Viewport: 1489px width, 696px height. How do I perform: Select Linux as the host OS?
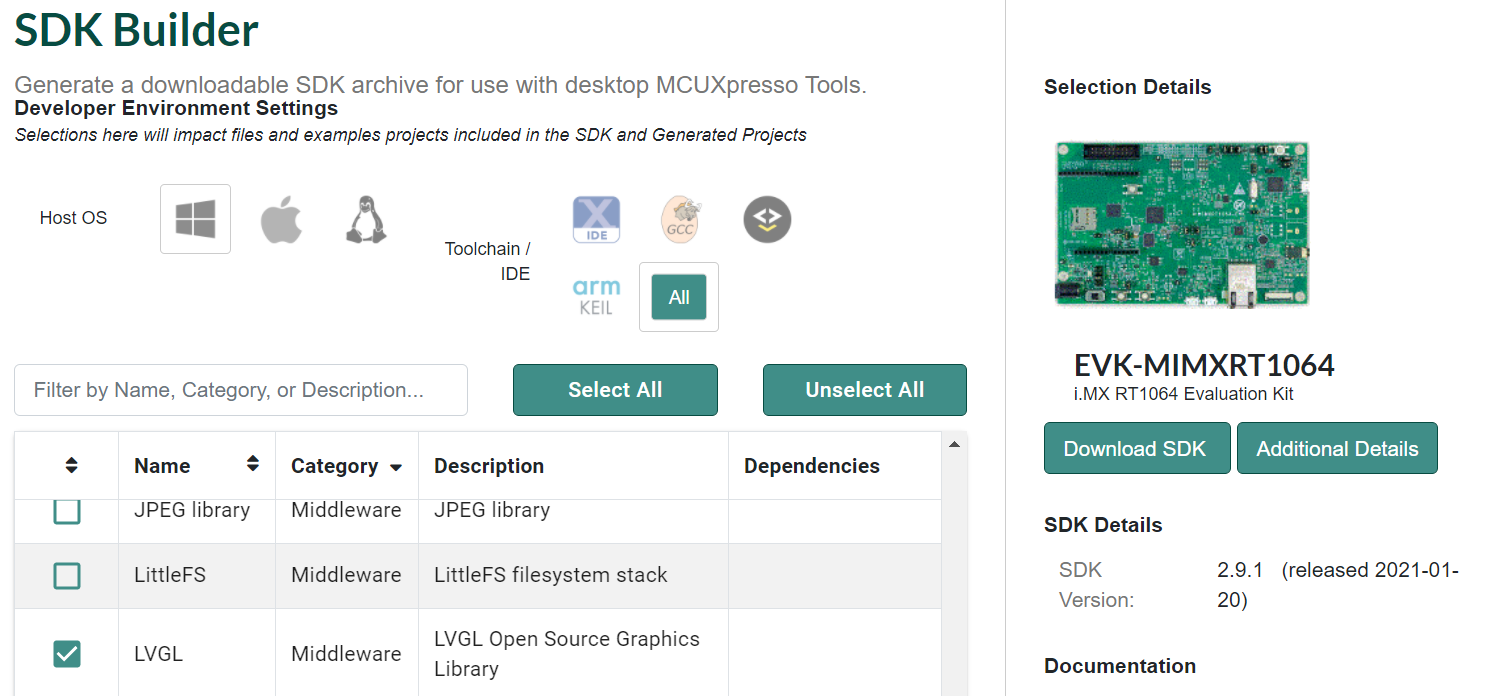[x=367, y=218]
